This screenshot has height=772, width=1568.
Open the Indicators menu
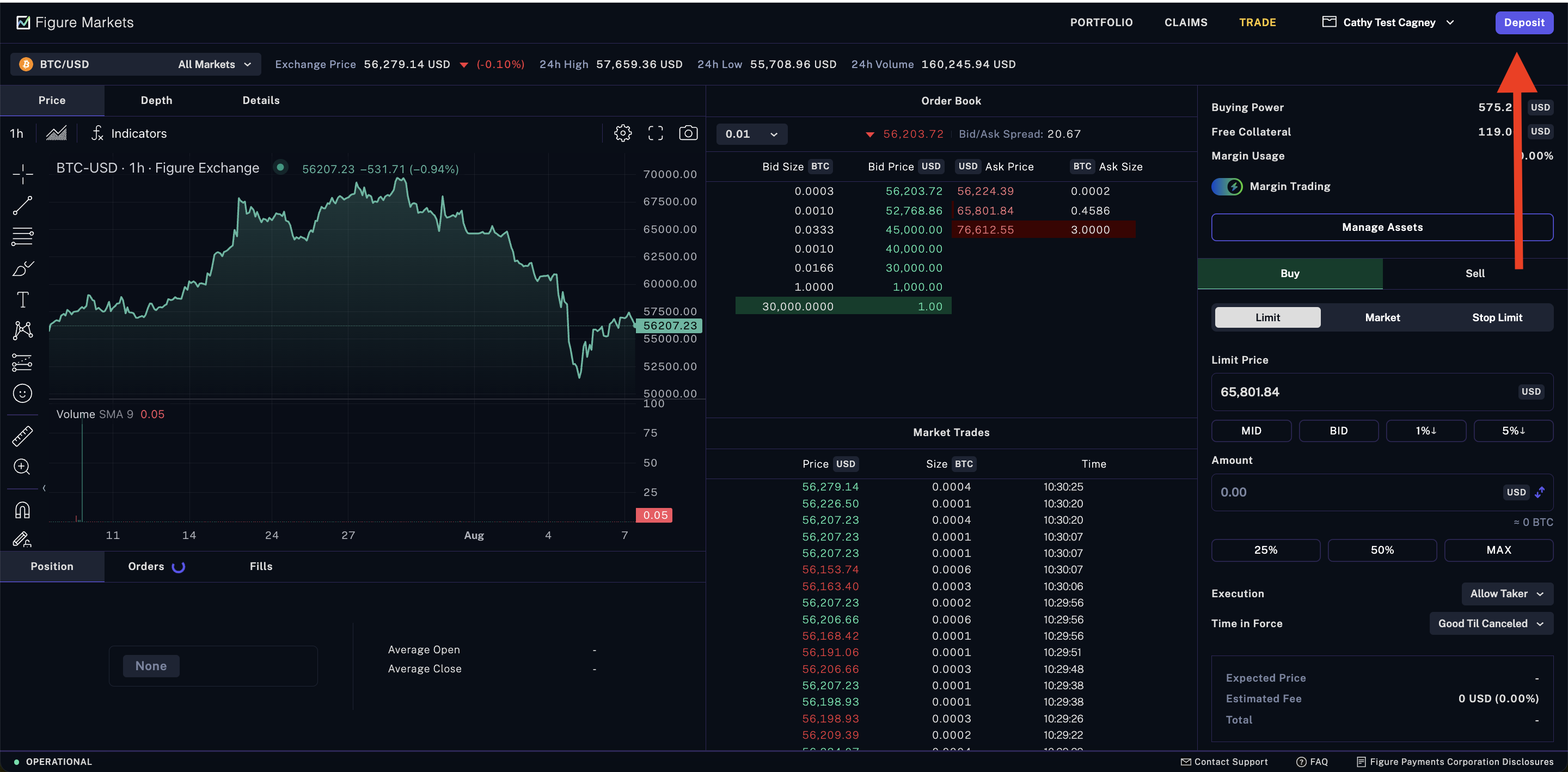click(129, 133)
